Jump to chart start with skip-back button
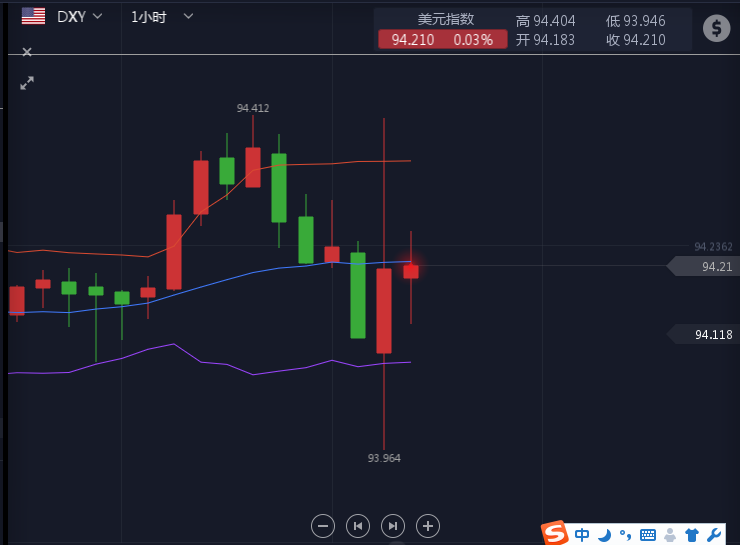This screenshot has height=545, width=740. click(358, 526)
